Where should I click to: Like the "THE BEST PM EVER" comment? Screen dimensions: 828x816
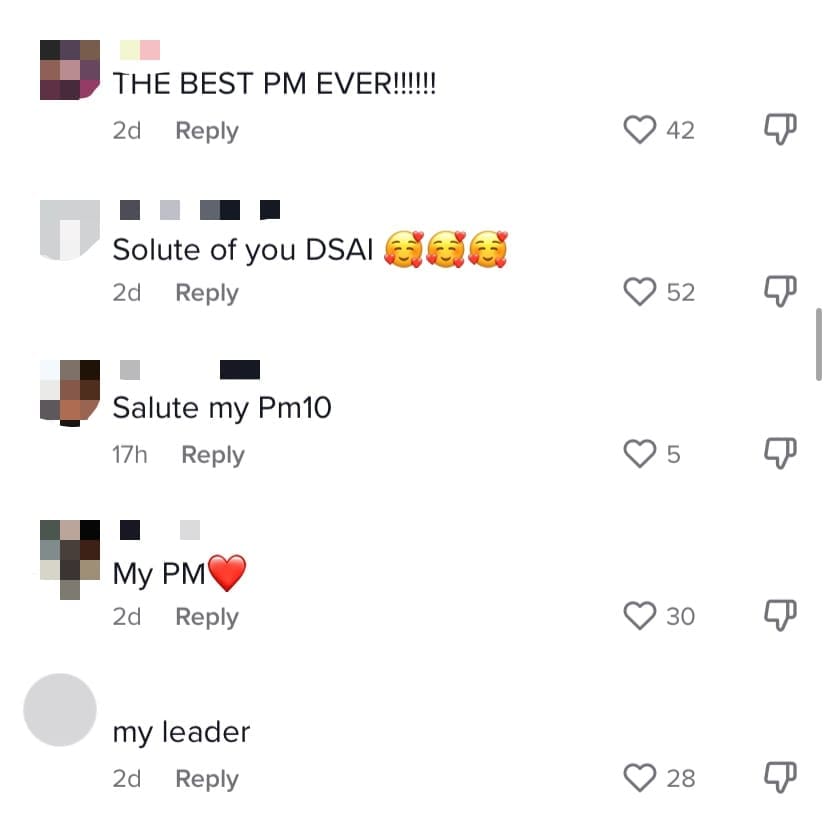639,129
